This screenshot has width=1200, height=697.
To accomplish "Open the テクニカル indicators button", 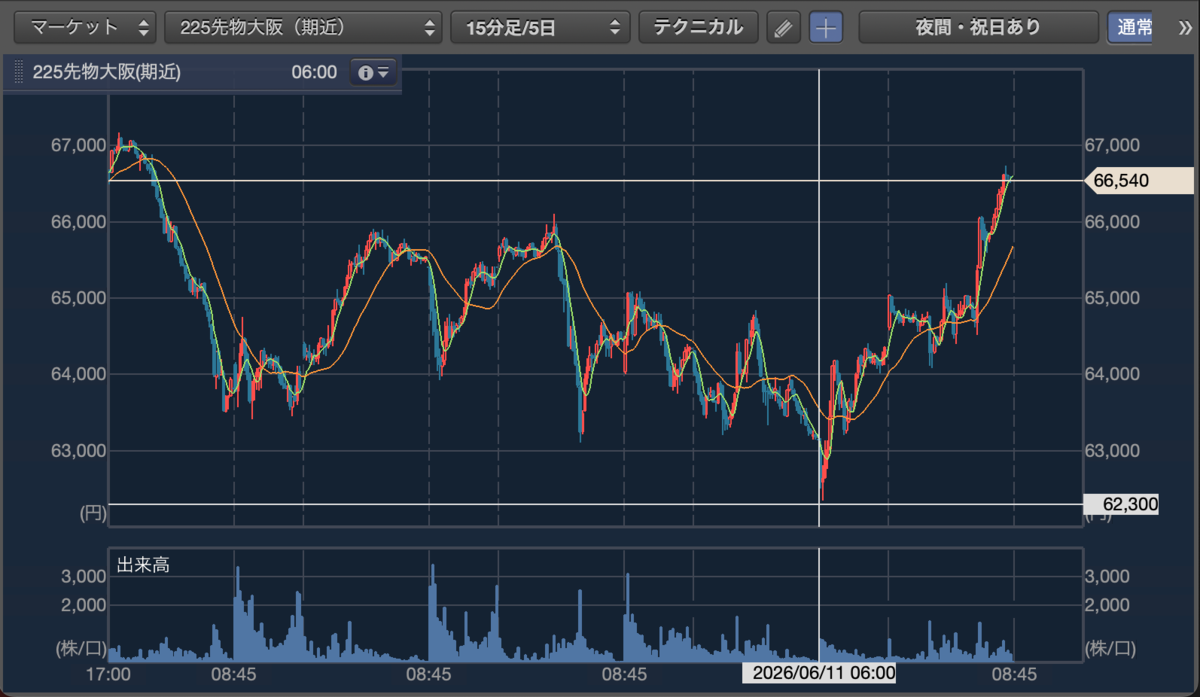I will pos(698,27).
